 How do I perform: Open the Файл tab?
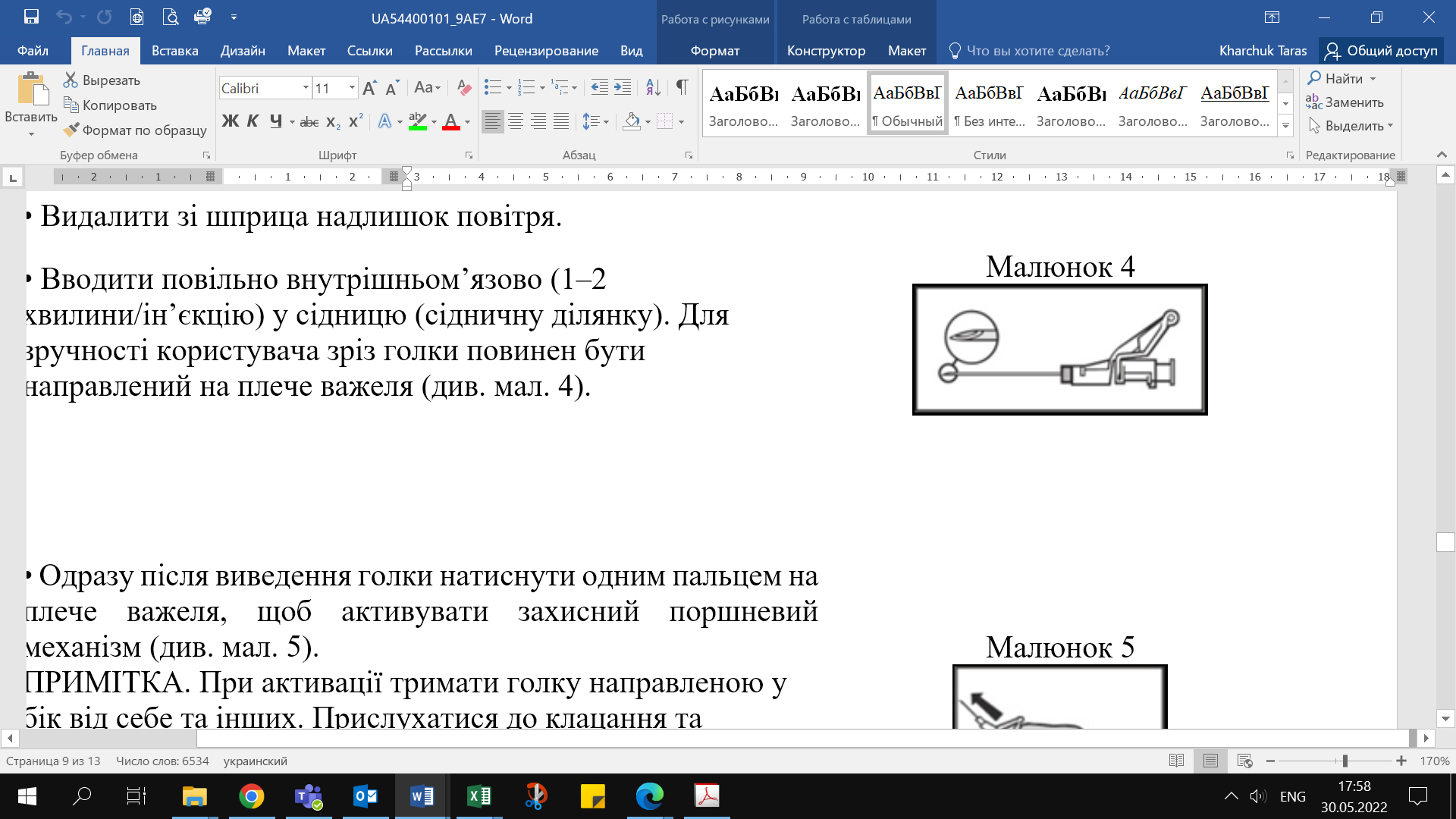click(x=33, y=51)
